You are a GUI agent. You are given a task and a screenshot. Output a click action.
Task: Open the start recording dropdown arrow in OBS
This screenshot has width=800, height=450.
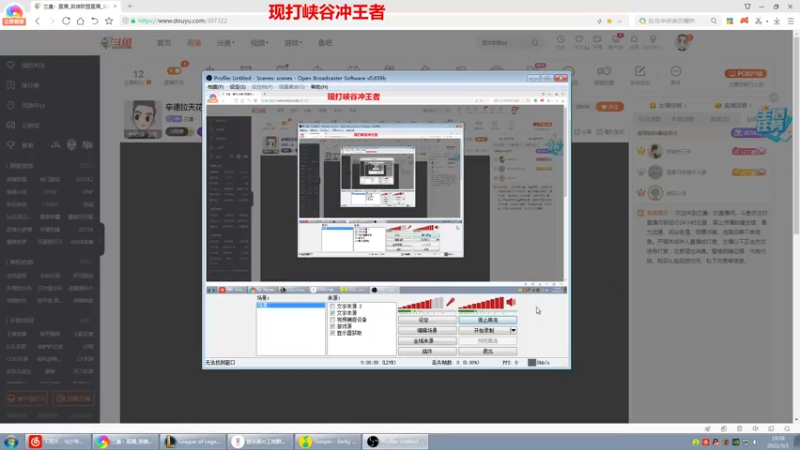(x=513, y=331)
